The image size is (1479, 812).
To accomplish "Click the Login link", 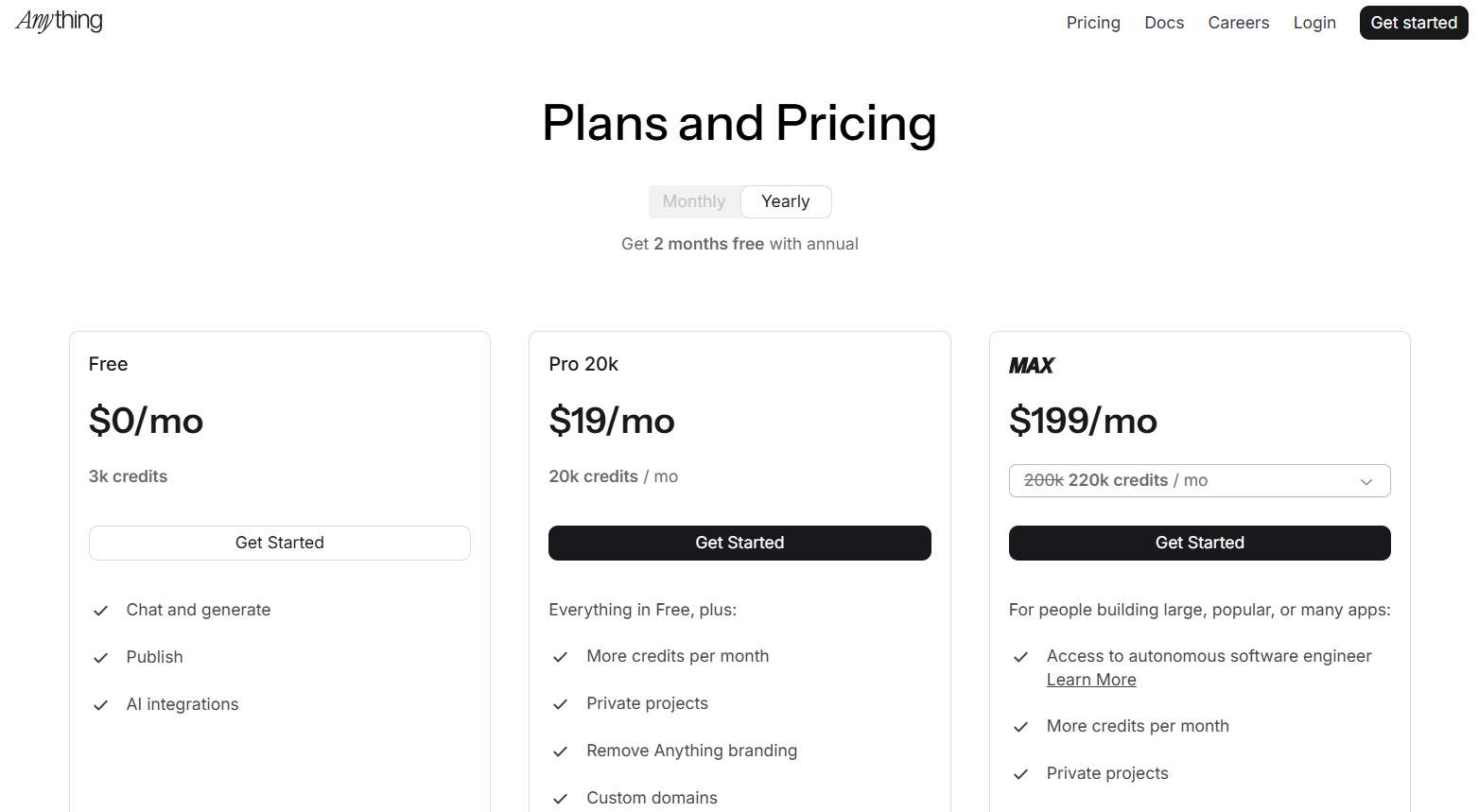I will pyautogui.click(x=1314, y=23).
